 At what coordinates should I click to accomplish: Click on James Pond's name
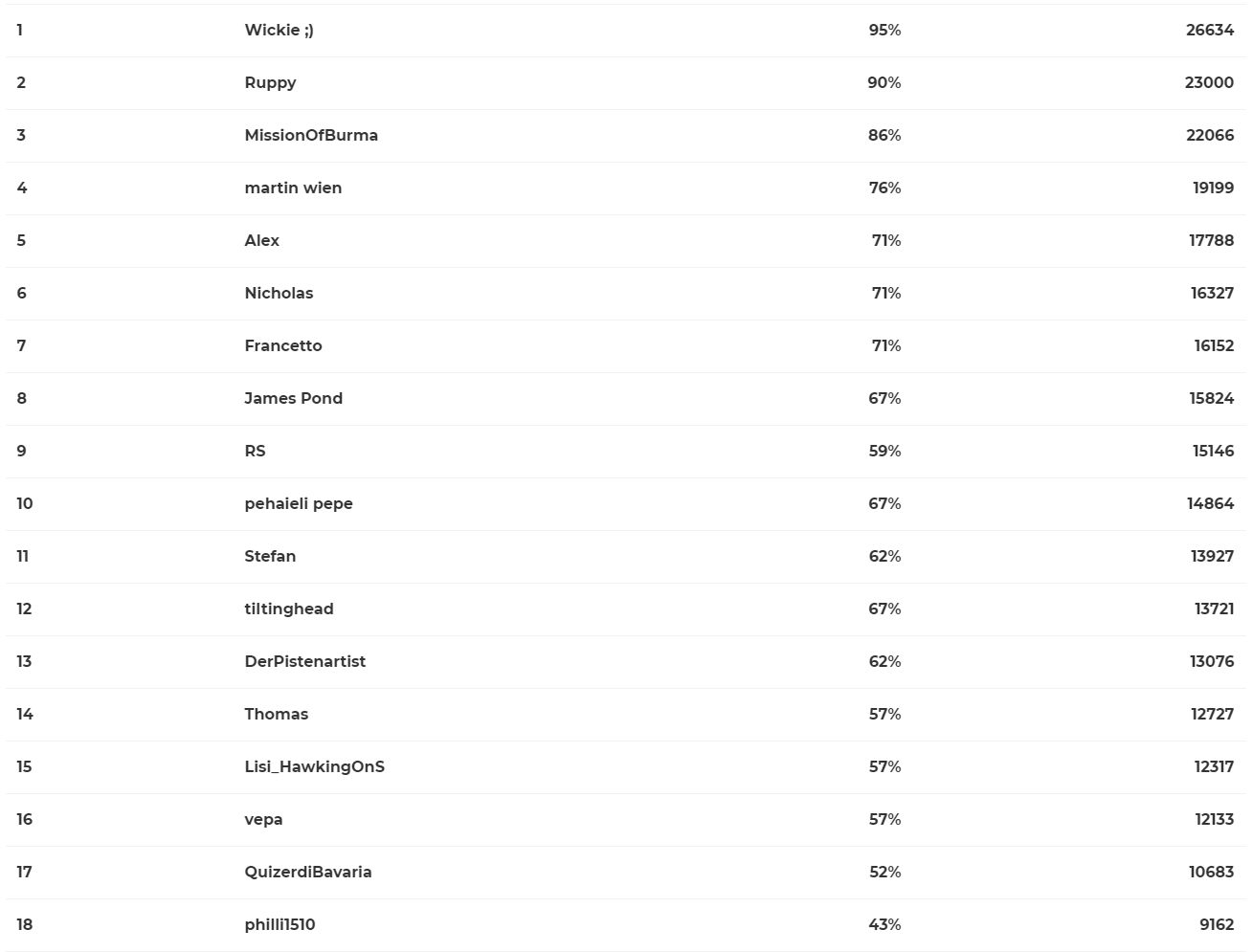pyautogui.click(x=293, y=399)
